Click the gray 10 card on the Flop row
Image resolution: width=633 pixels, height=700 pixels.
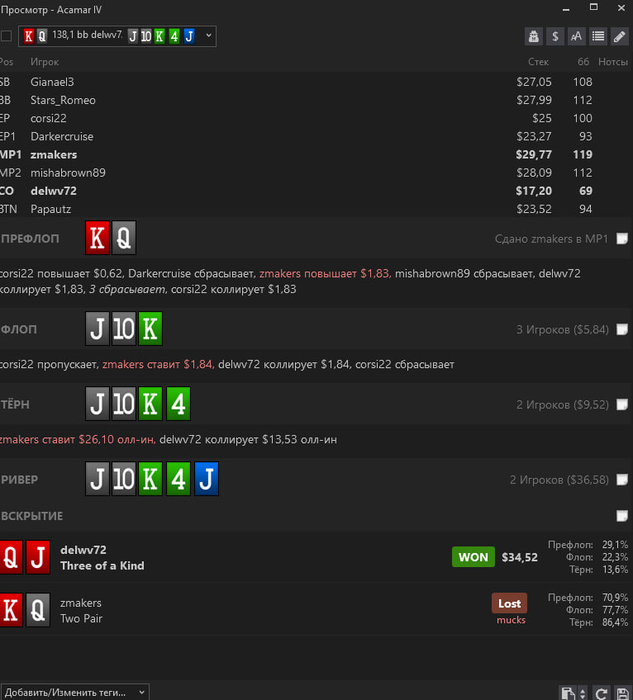[124, 329]
